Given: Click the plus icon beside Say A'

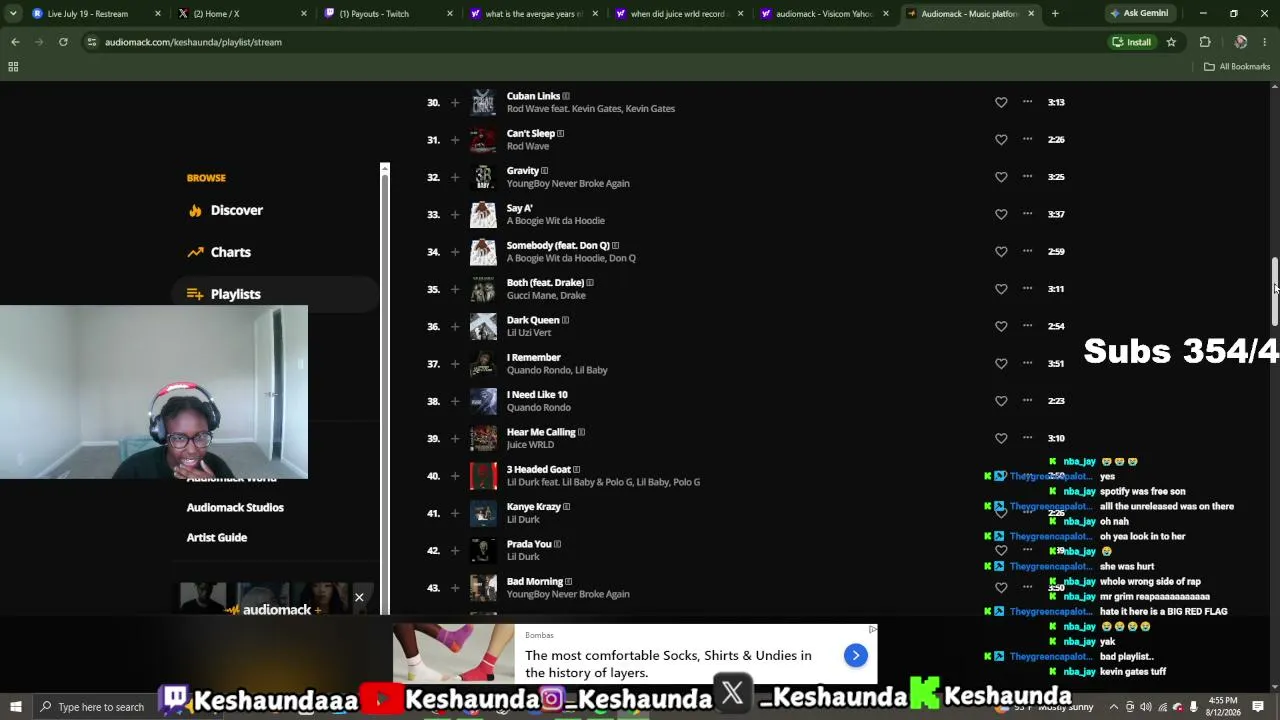Looking at the screenshot, I should (x=455, y=214).
